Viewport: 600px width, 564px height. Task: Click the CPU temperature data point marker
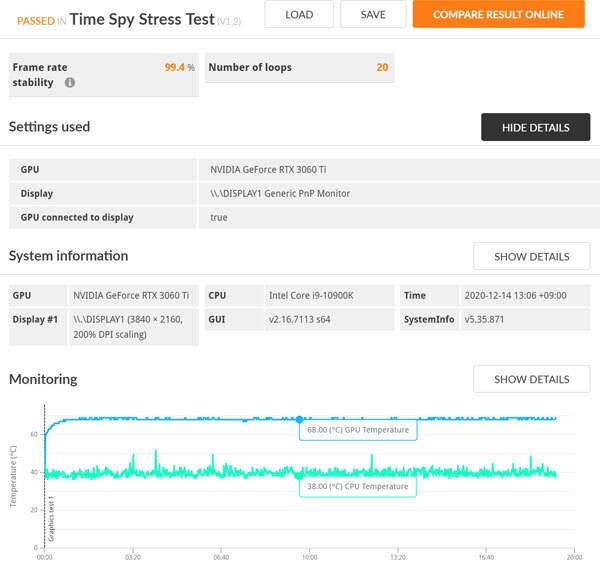(x=299, y=475)
